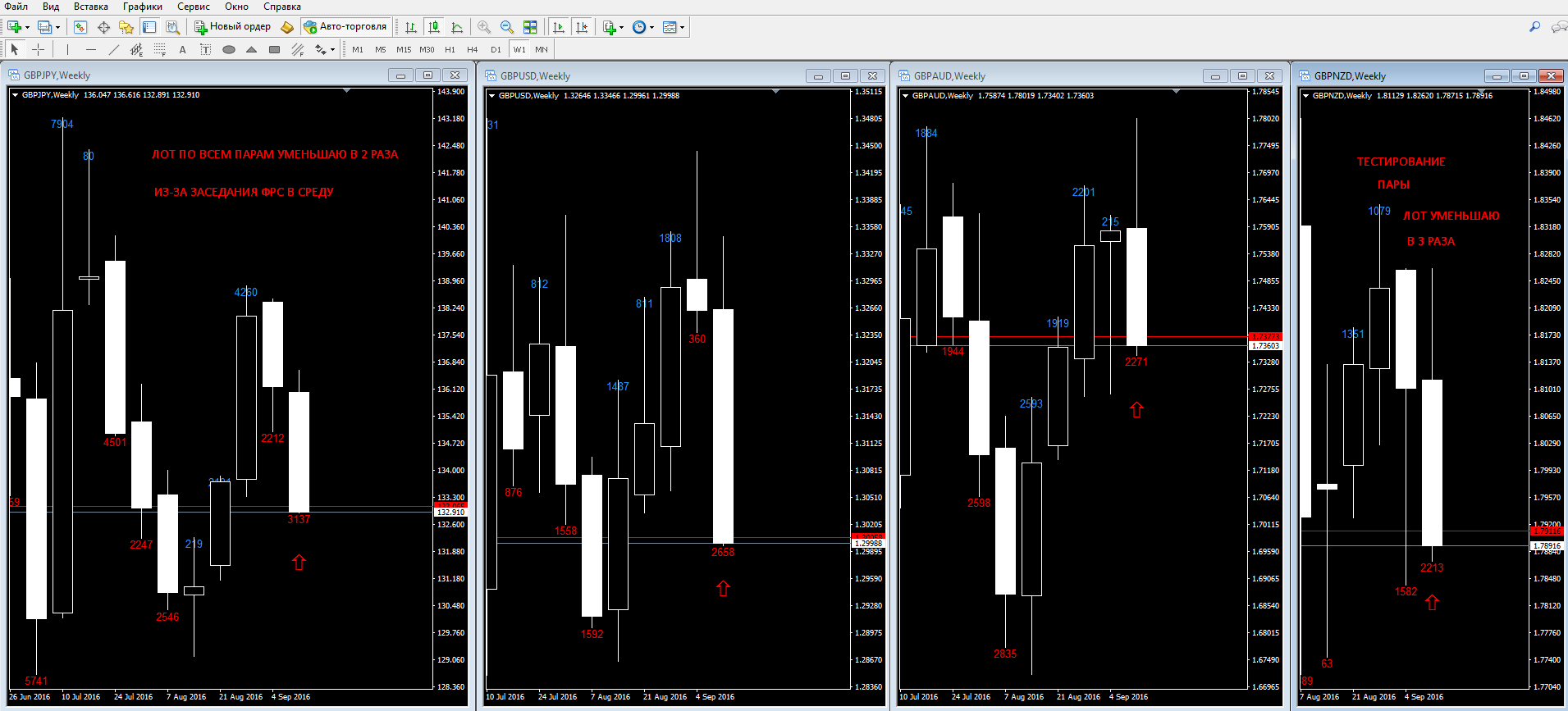
Task: Open the Вставка menu
Action: 90,7
